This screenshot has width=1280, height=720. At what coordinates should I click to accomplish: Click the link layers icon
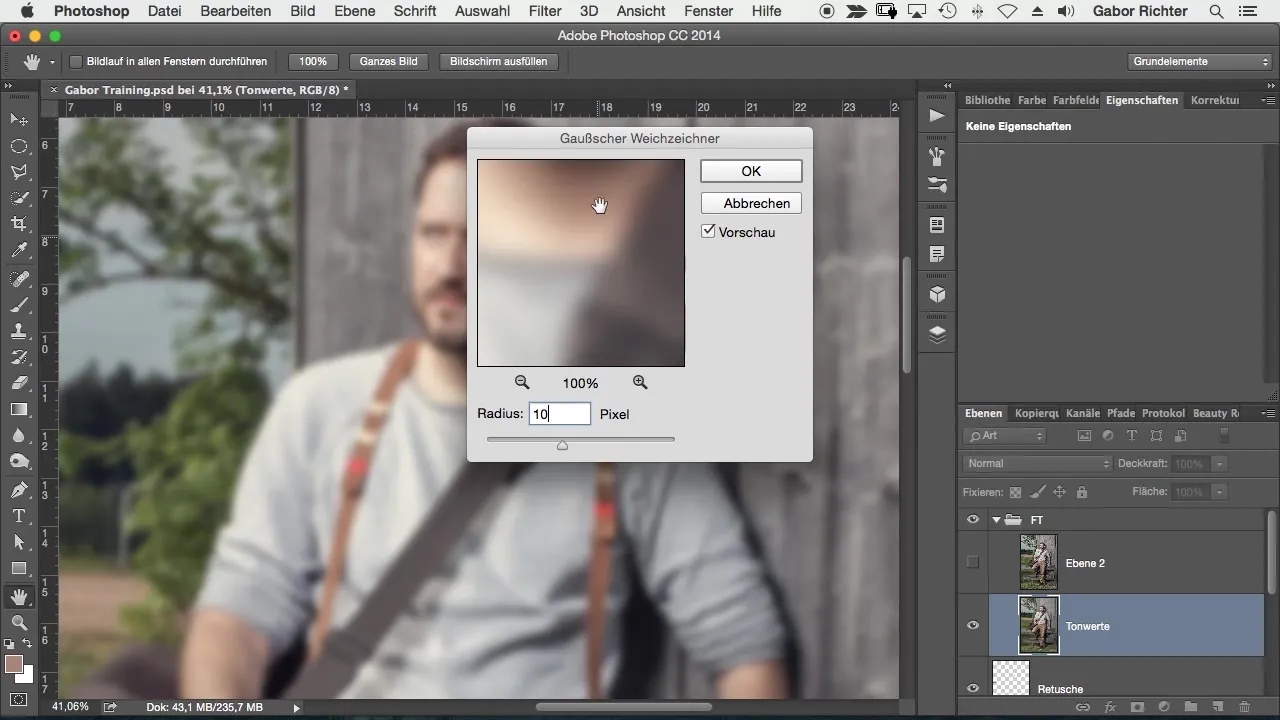pos(1082,706)
